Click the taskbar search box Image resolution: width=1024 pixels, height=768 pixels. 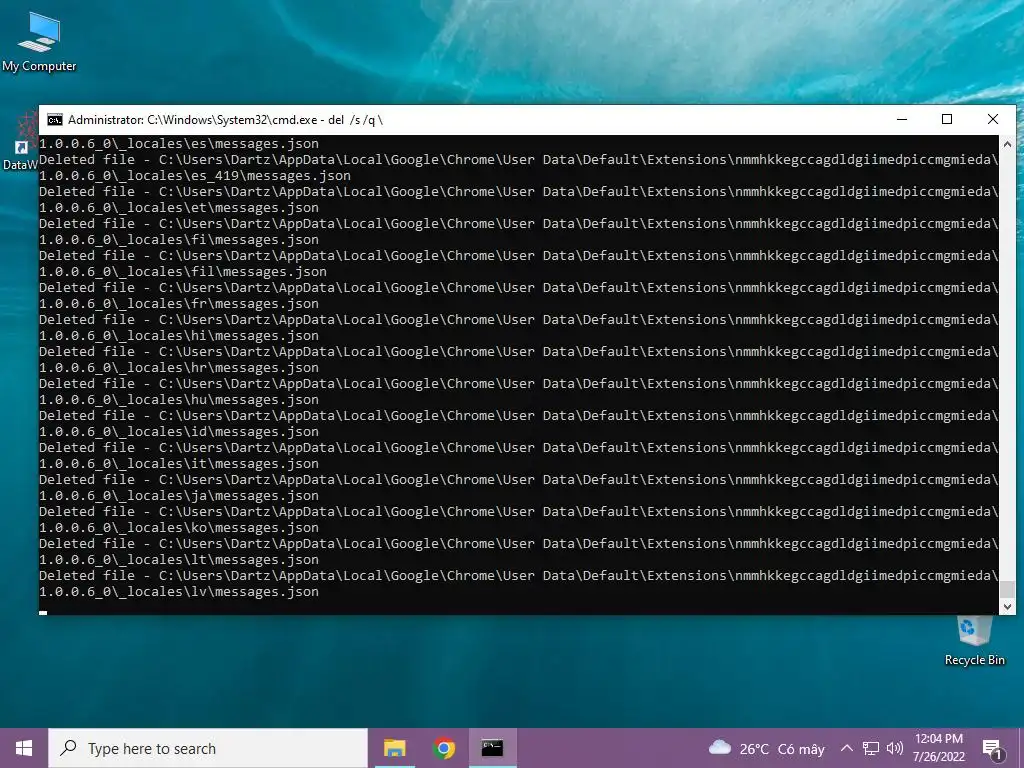click(x=208, y=748)
